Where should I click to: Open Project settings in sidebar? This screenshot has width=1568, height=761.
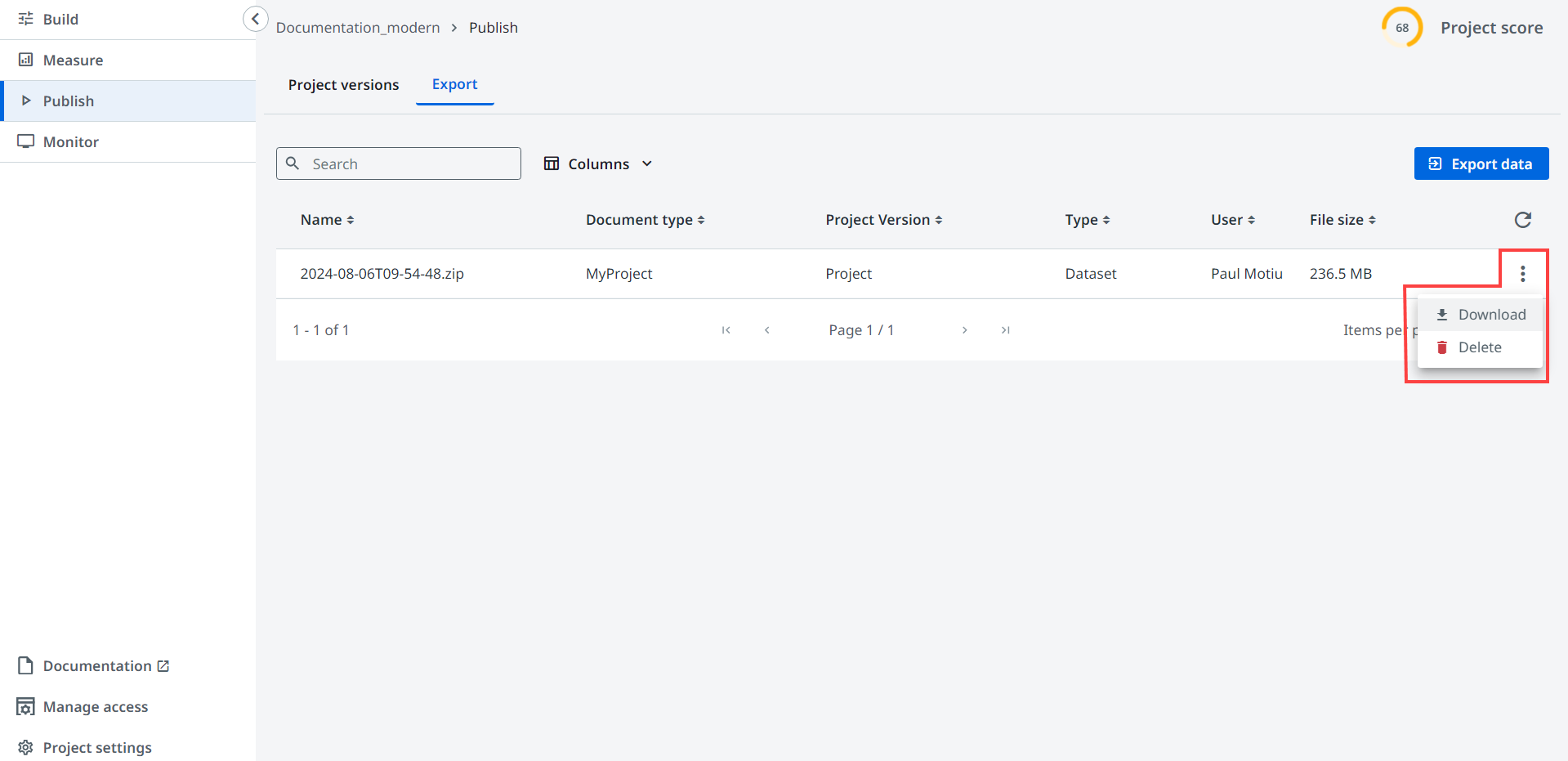(96, 748)
